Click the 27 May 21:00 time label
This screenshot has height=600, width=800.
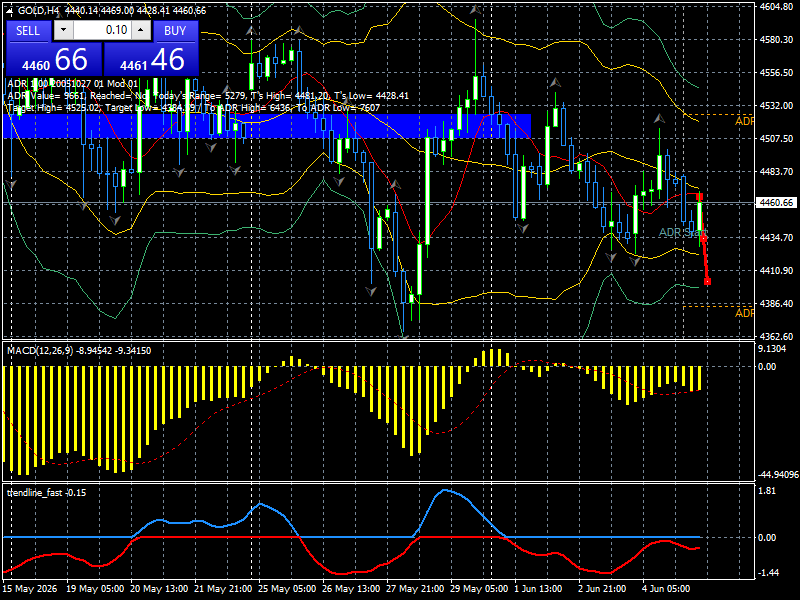415,589
